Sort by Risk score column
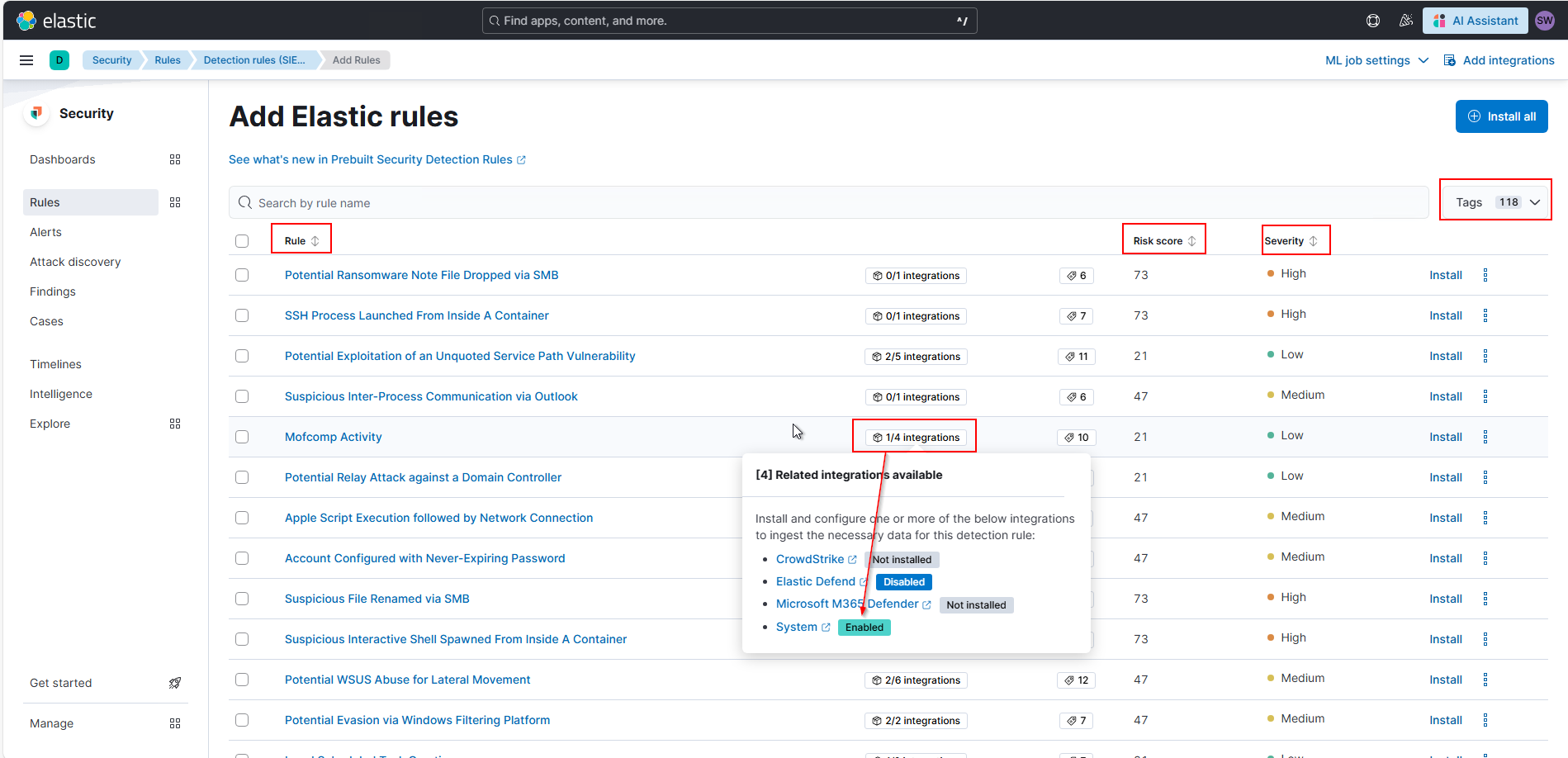1568x758 pixels. coord(1164,241)
